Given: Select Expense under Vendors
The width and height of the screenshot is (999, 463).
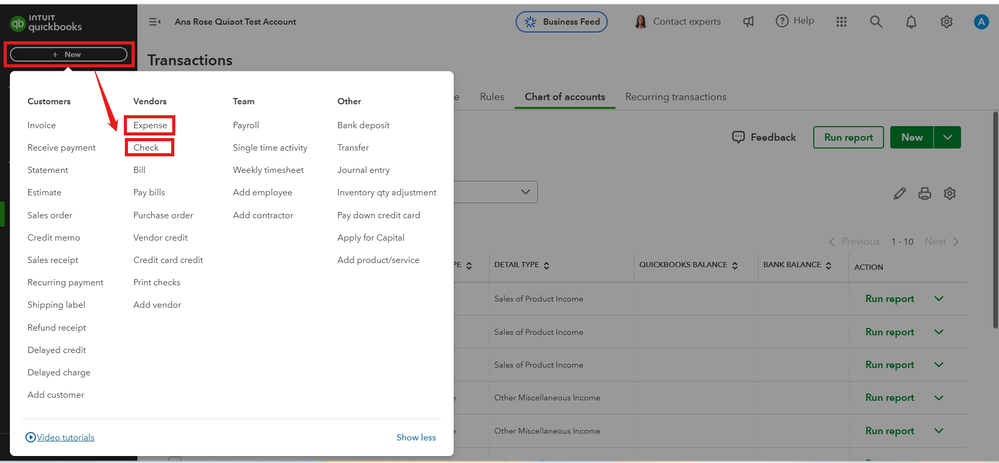Looking at the screenshot, I should tap(150, 125).
